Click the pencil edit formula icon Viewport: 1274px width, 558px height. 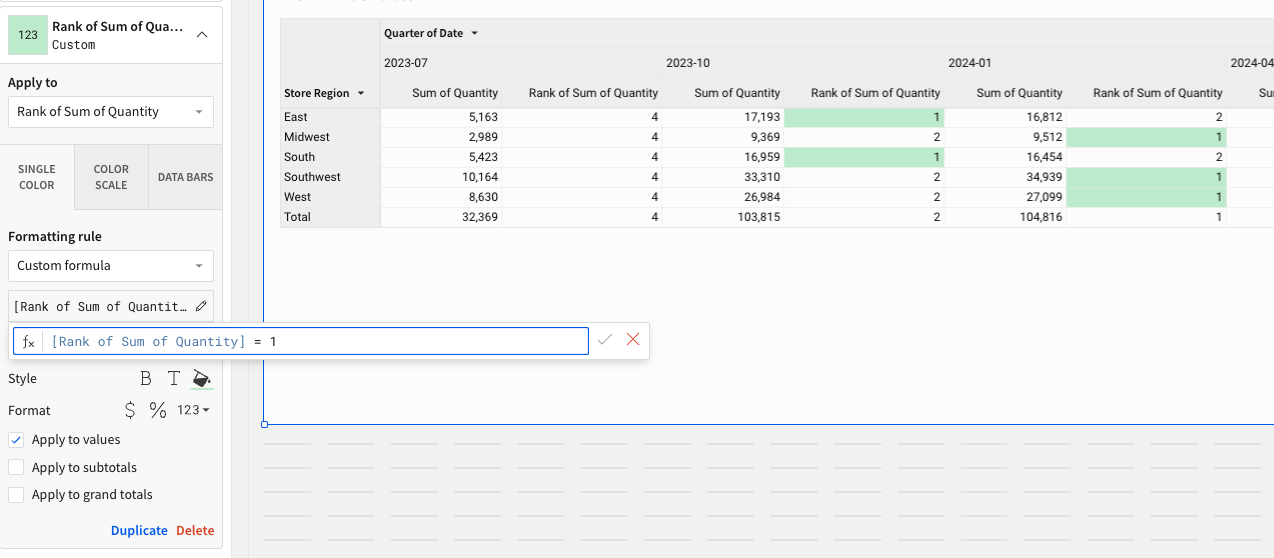[202, 306]
